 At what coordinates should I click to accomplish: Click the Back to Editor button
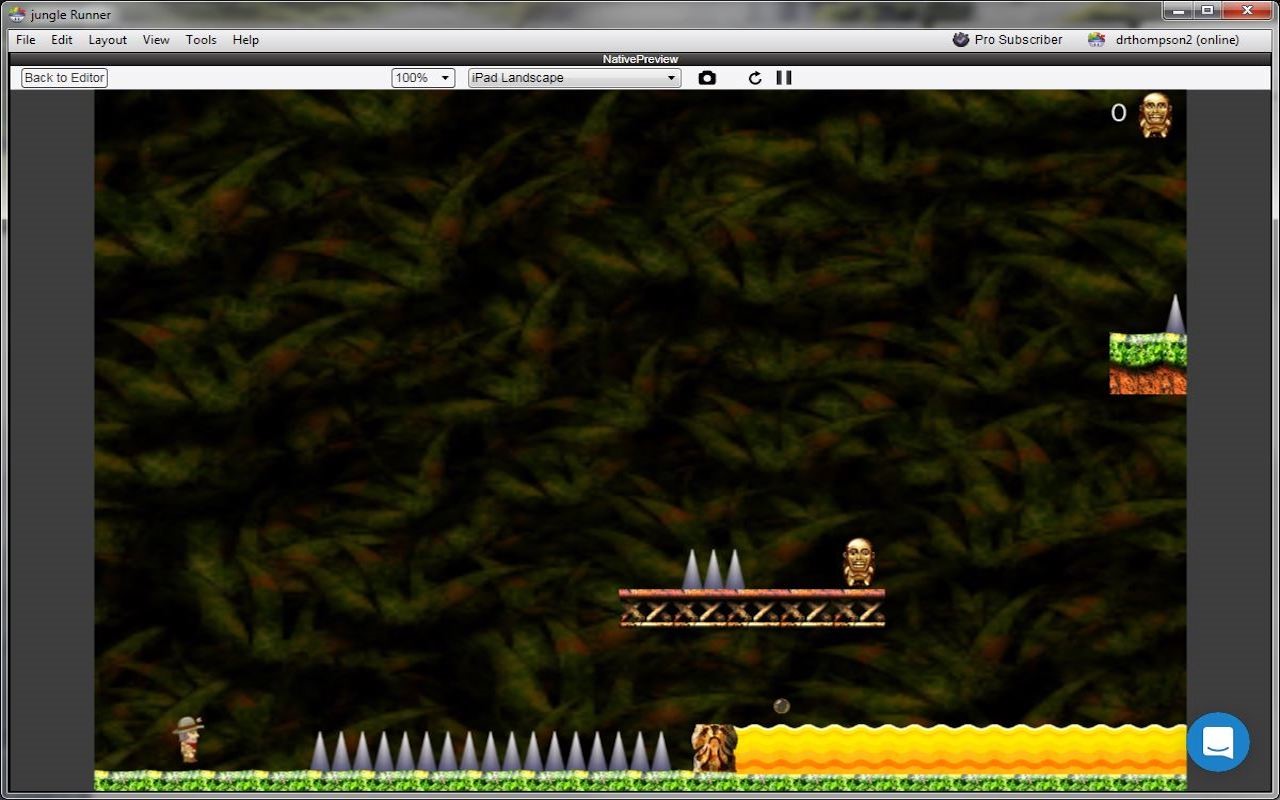(x=63, y=77)
